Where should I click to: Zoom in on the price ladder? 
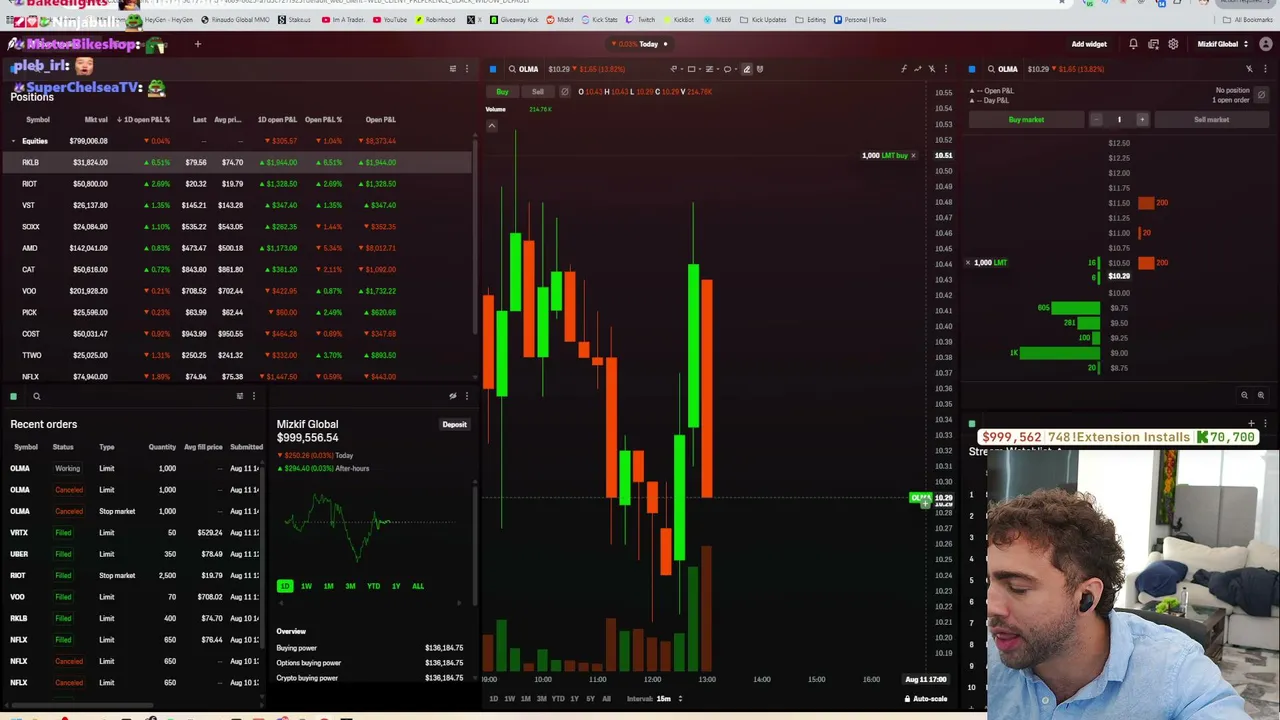pyautogui.click(x=1260, y=395)
